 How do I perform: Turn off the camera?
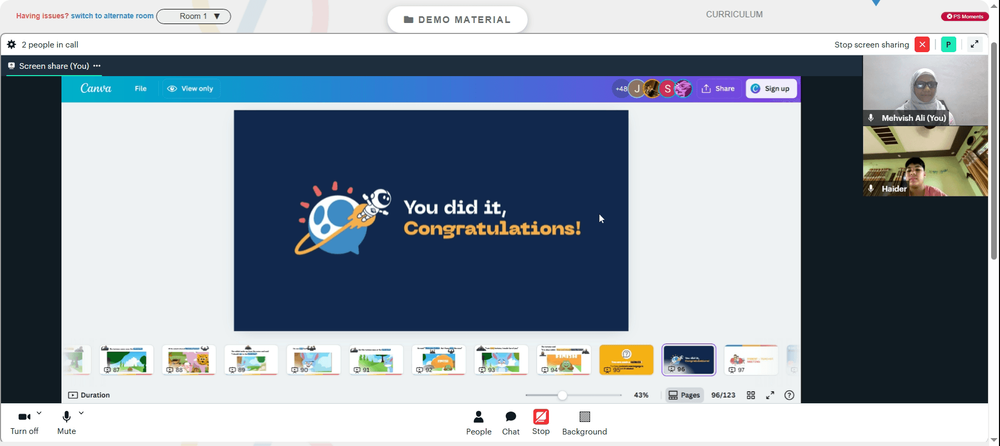[24, 423]
